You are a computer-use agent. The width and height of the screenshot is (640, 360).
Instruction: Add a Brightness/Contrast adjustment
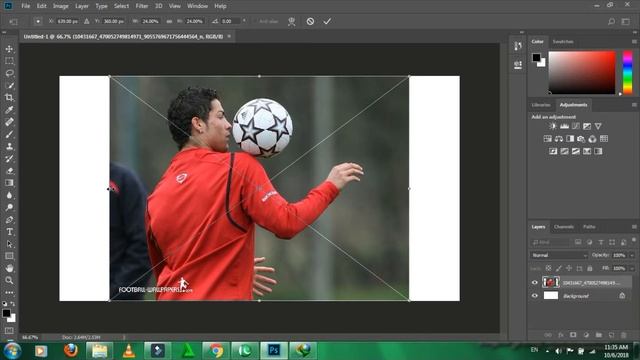click(x=553, y=126)
